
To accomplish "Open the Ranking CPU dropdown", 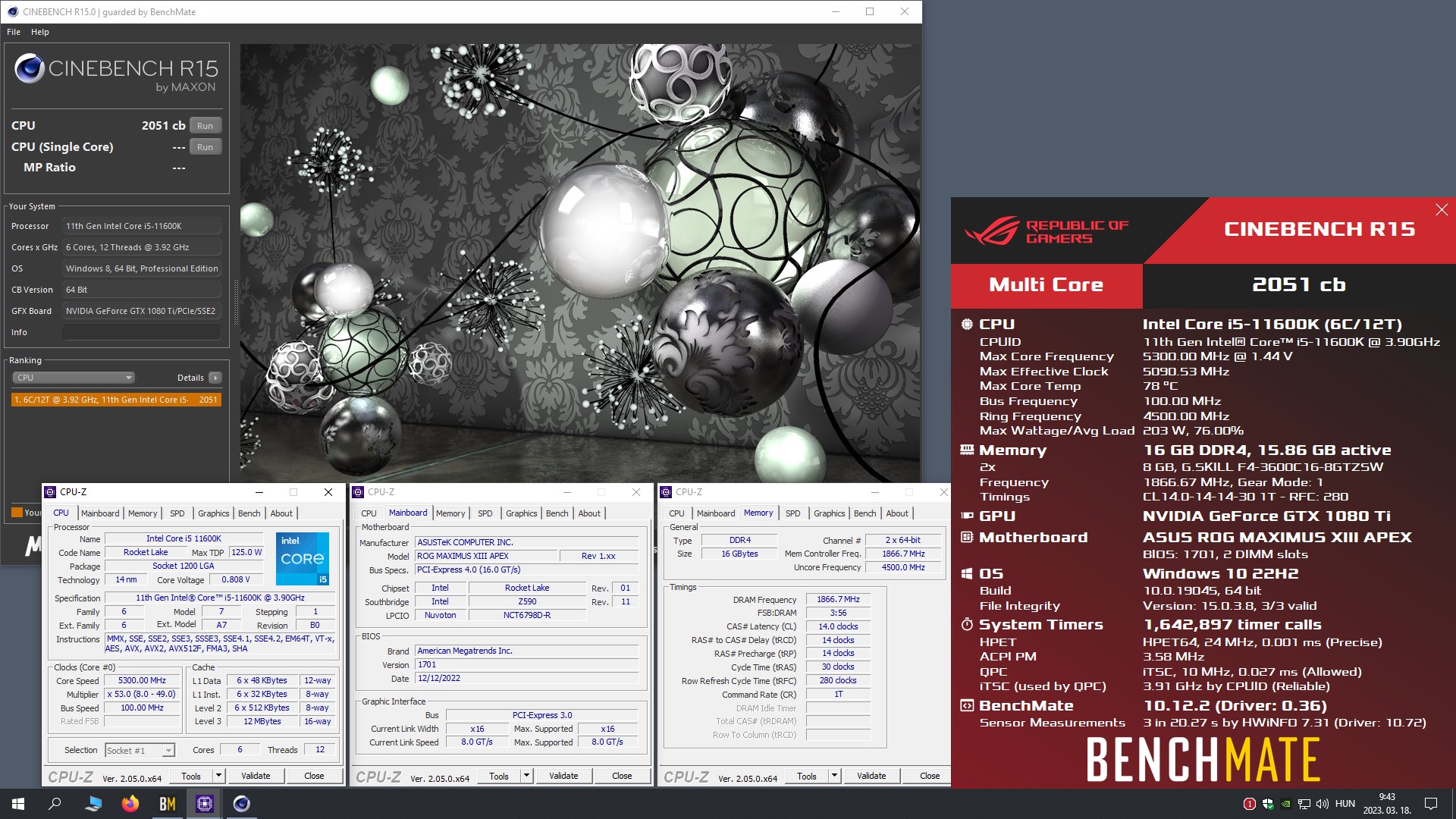I will 74,378.
